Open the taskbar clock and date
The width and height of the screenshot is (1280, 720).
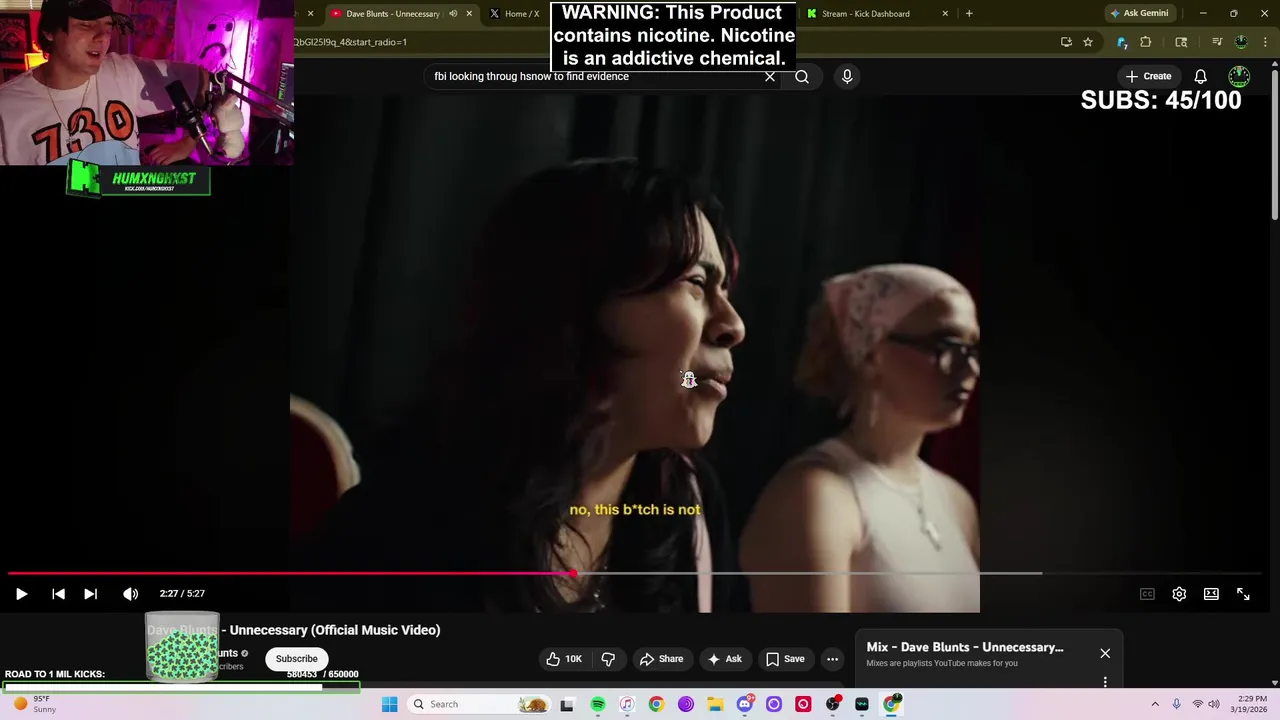pos(1251,704)
